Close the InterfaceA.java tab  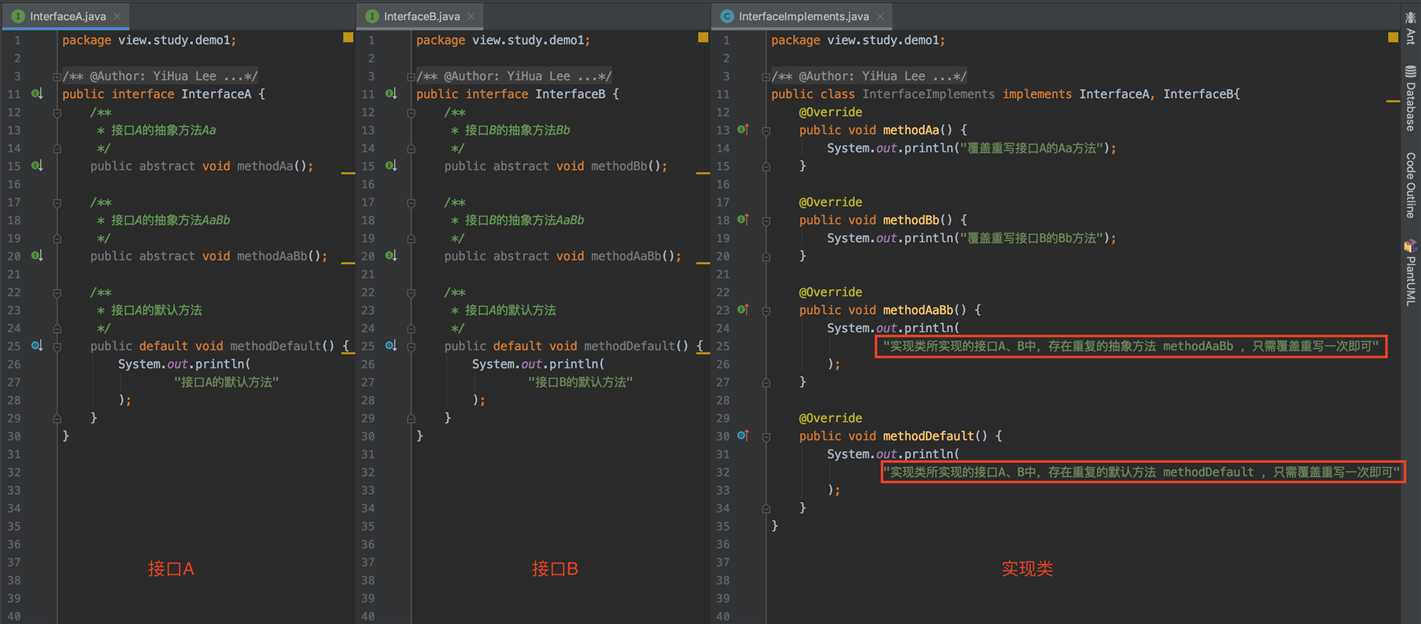click(117, 17)
